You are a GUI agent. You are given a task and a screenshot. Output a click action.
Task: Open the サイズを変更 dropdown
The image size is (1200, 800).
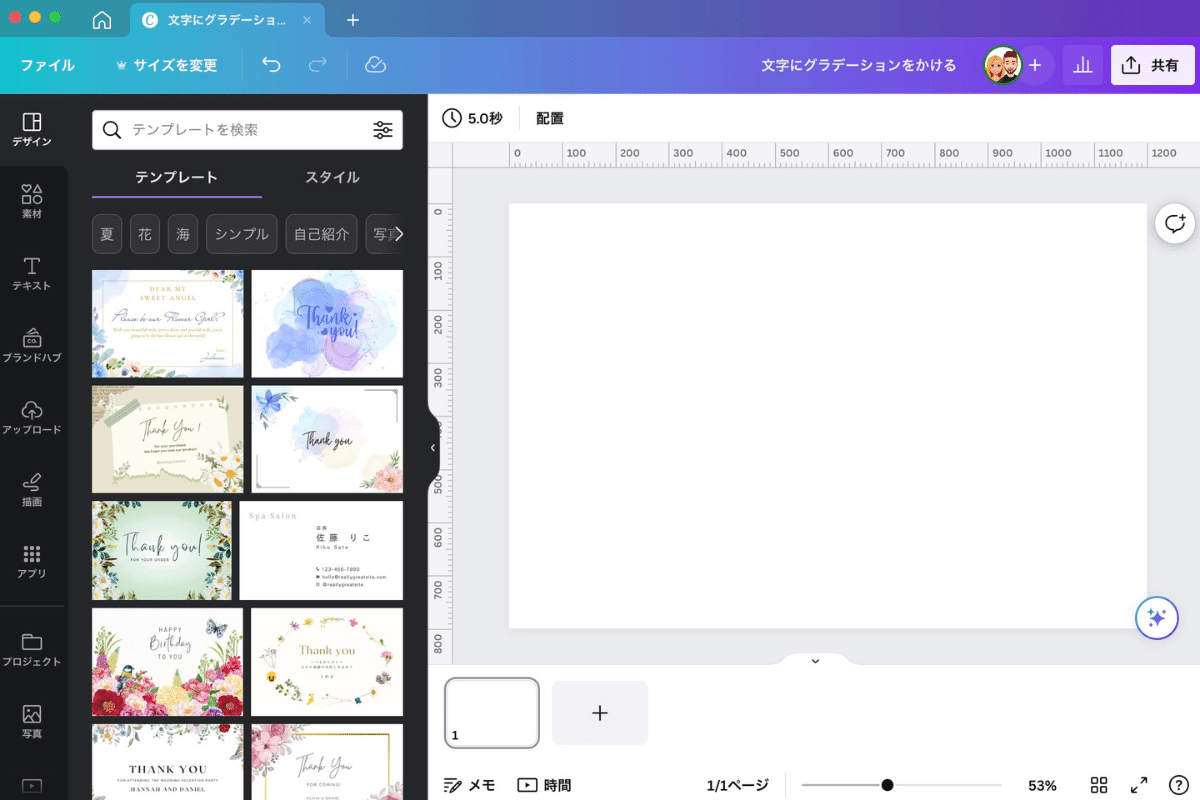point(178,65)
